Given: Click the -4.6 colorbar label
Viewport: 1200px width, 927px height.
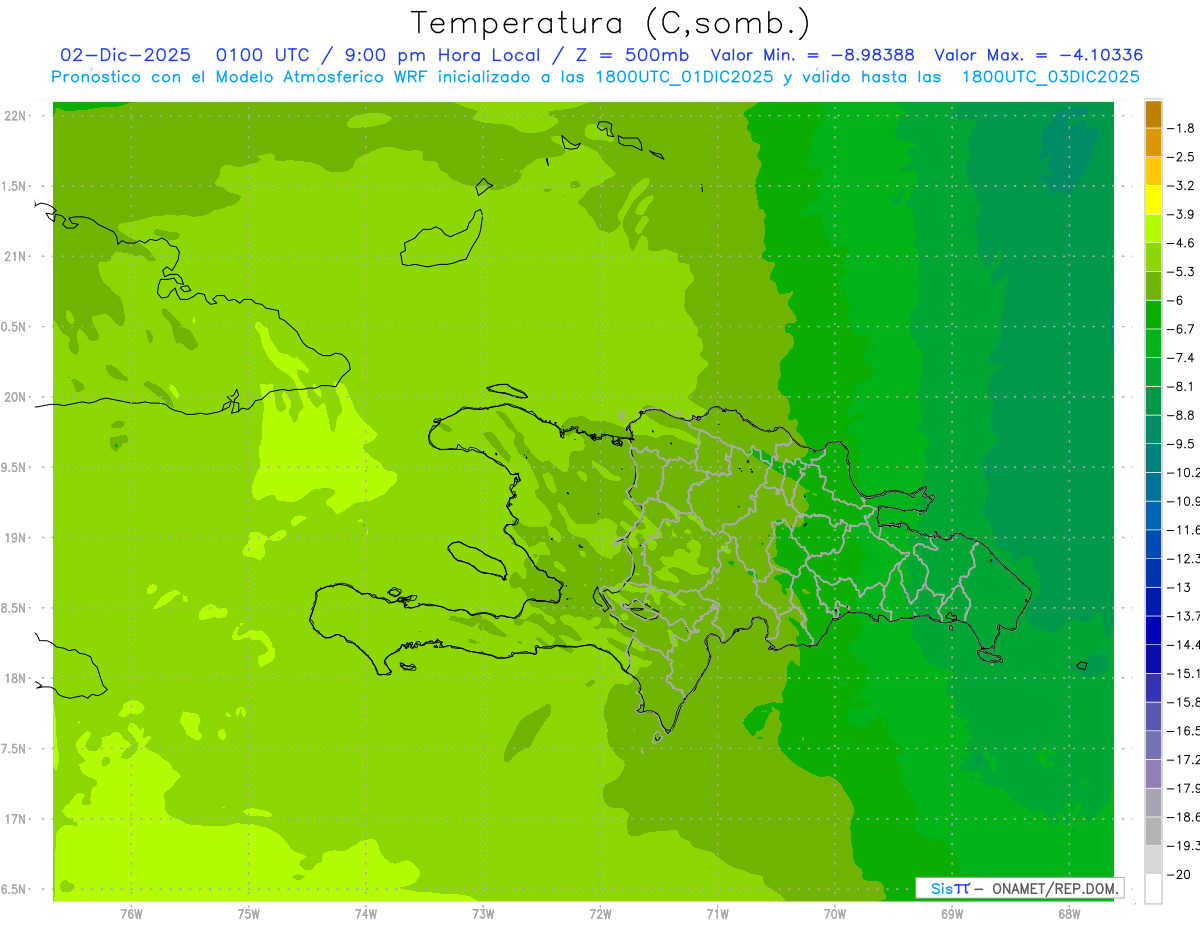Looking at the screenshot, I should (1181, 243).
